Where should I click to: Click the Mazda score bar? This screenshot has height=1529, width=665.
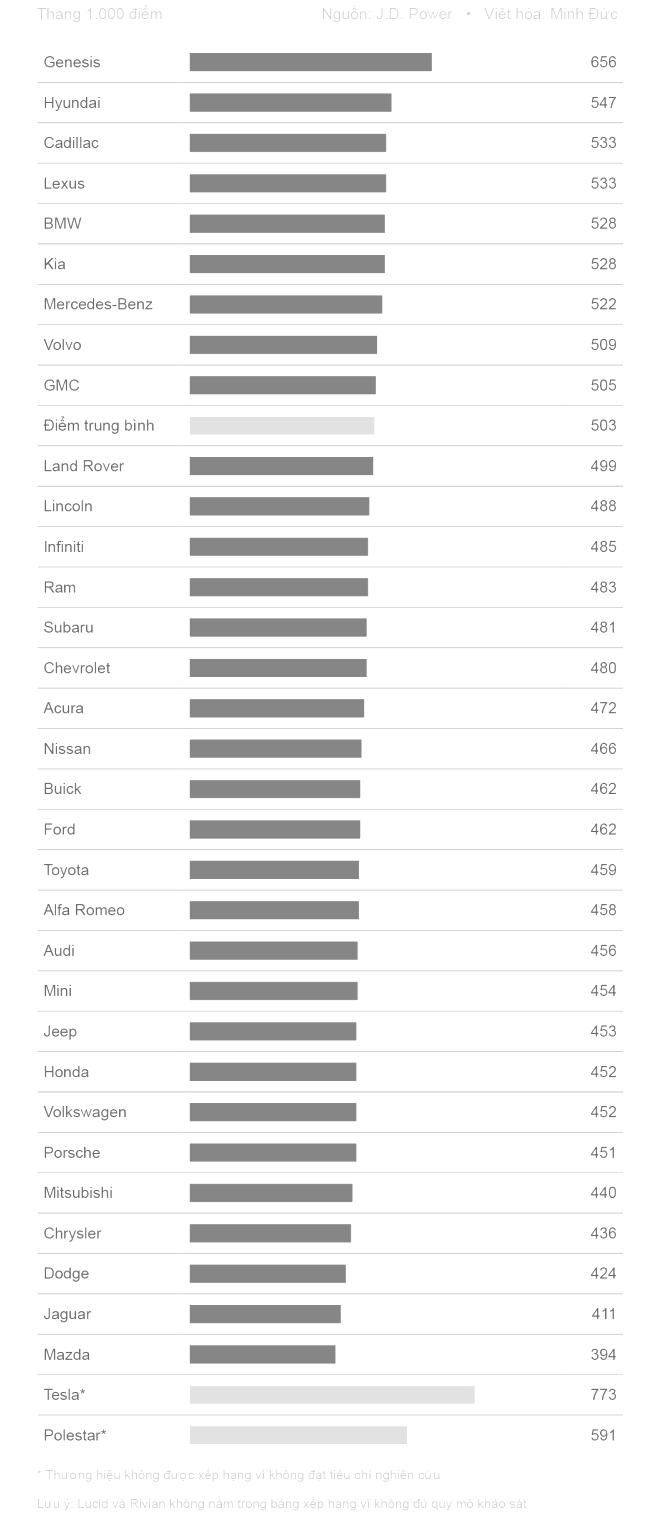[262, 1355]
